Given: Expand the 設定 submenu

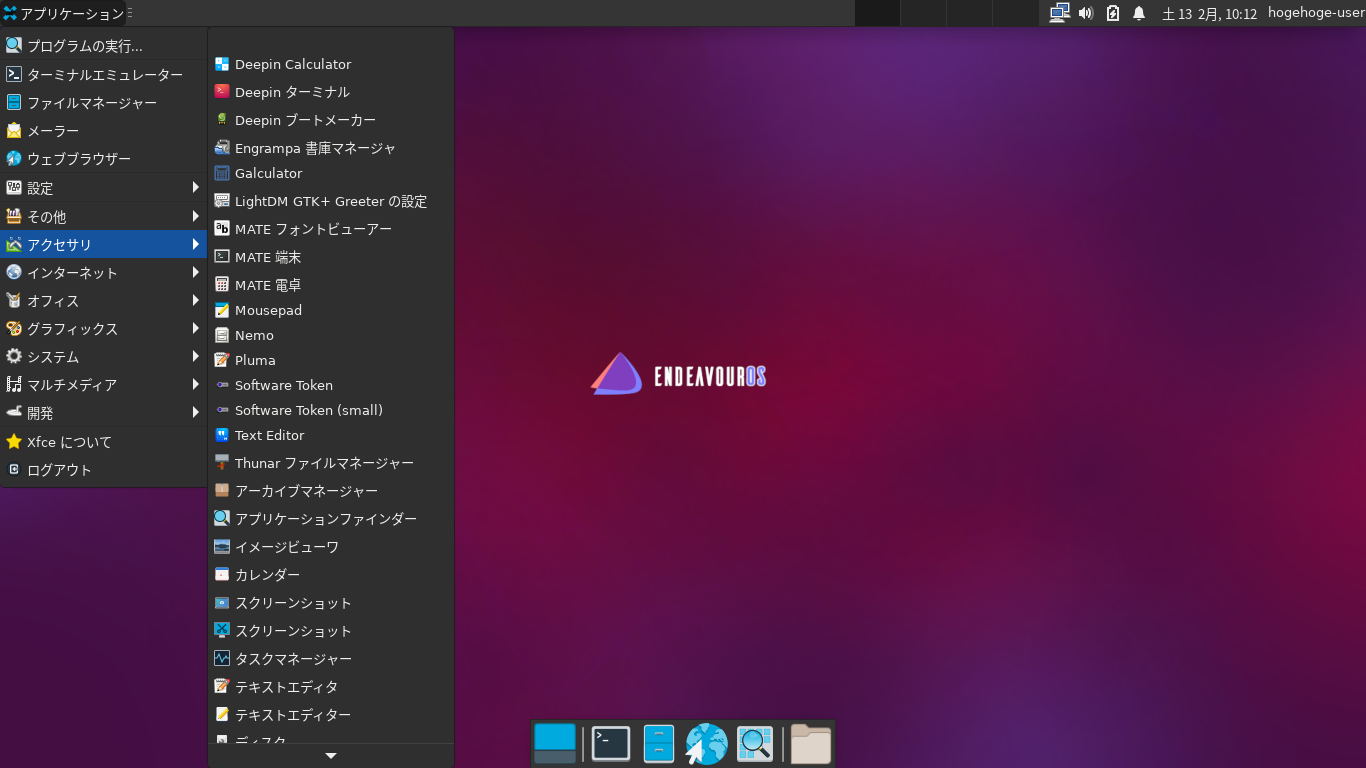Looking at the screenshot, I should tap(104, 188).
